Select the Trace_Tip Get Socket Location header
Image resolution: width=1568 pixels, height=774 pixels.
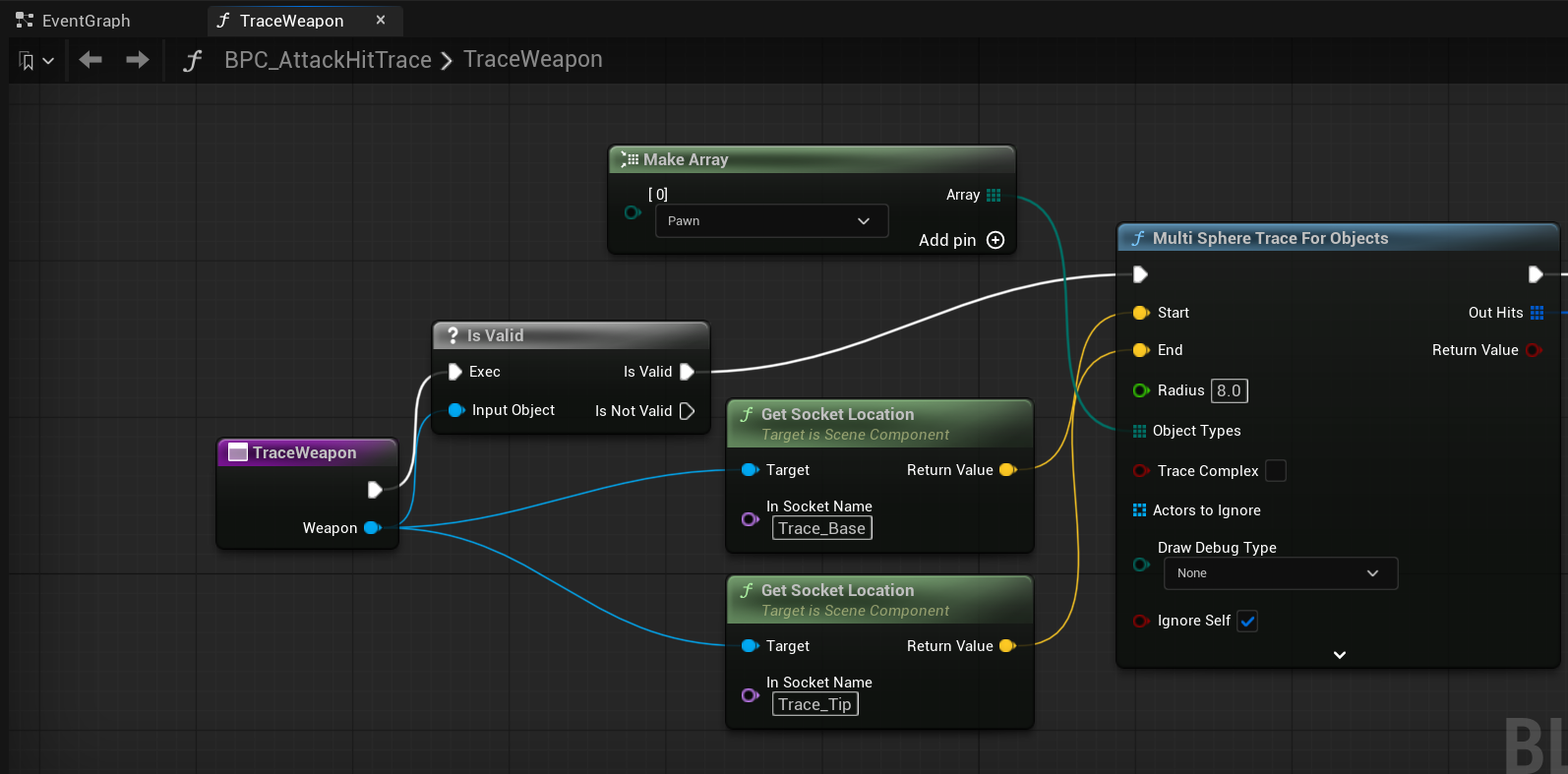tap(879, 599)
